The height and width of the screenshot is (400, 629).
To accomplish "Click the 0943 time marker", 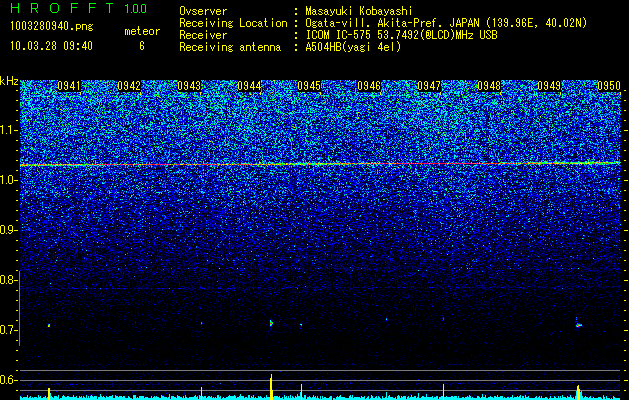I will tap(189, 86).
